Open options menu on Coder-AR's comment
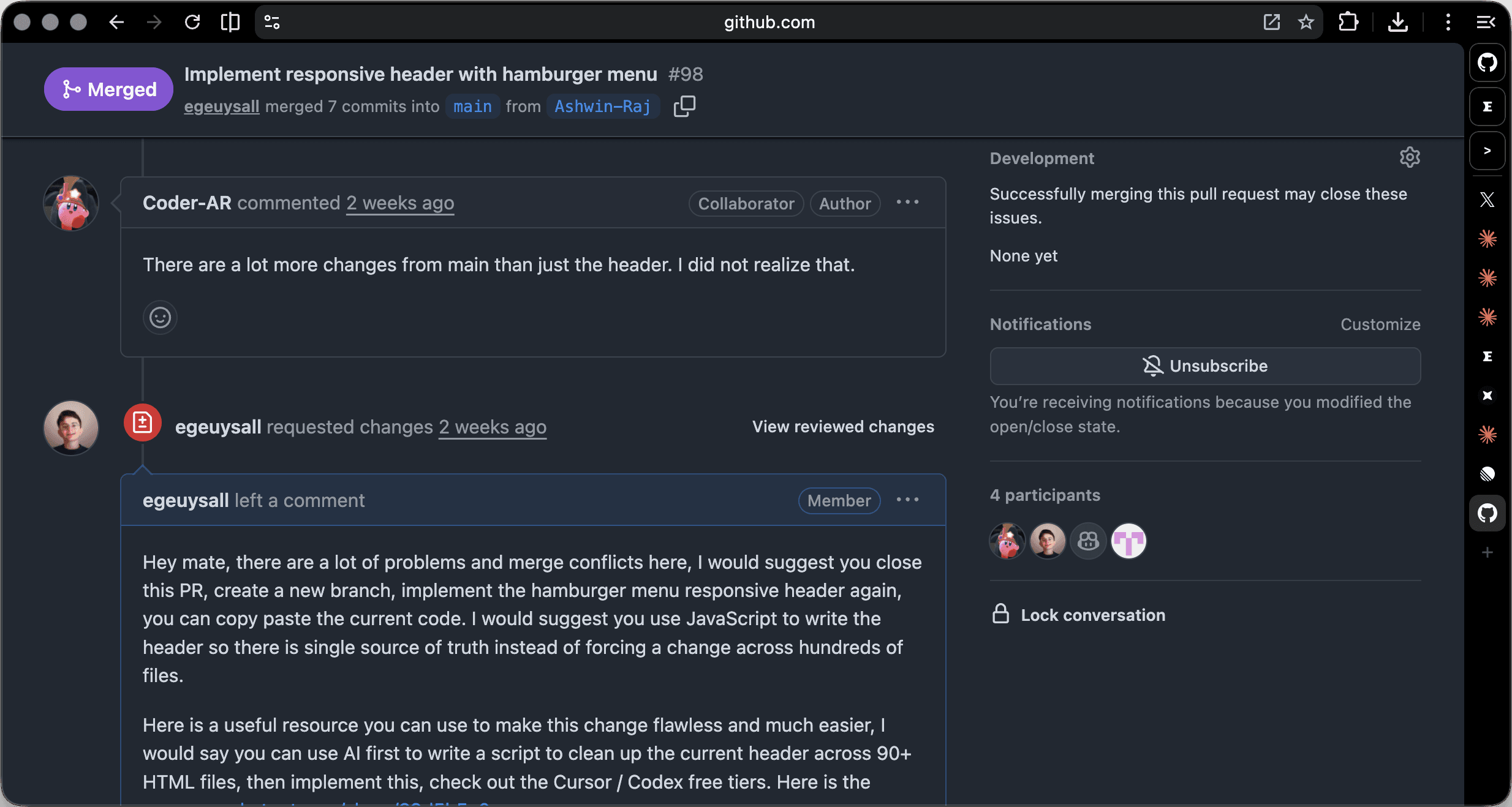The height and width of the screenshot is (807, 1512). coord(907,203)
